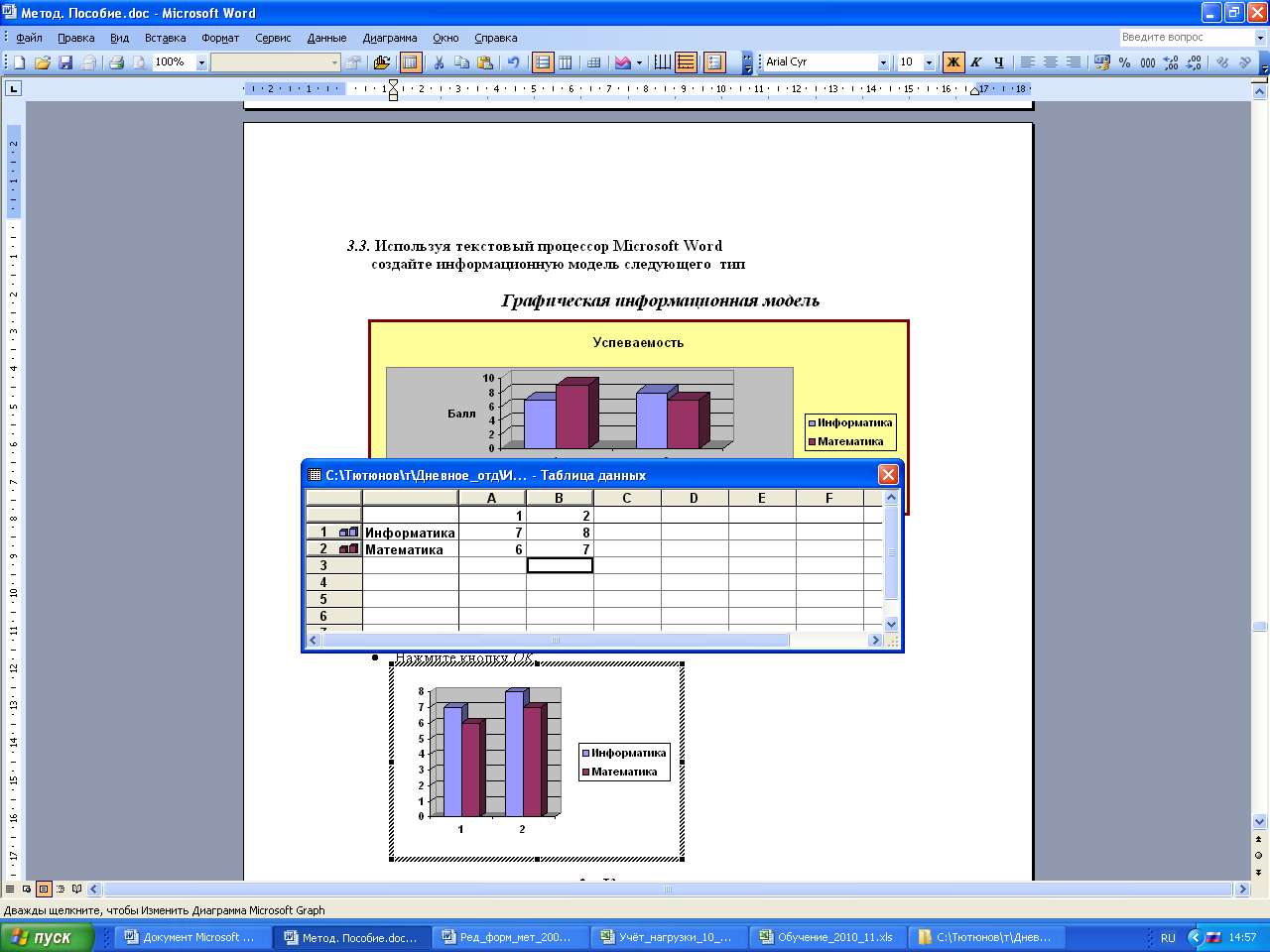Toggle value axis gridlines
This screenshot has height=952, width=1270.
[x=686, y=62]
